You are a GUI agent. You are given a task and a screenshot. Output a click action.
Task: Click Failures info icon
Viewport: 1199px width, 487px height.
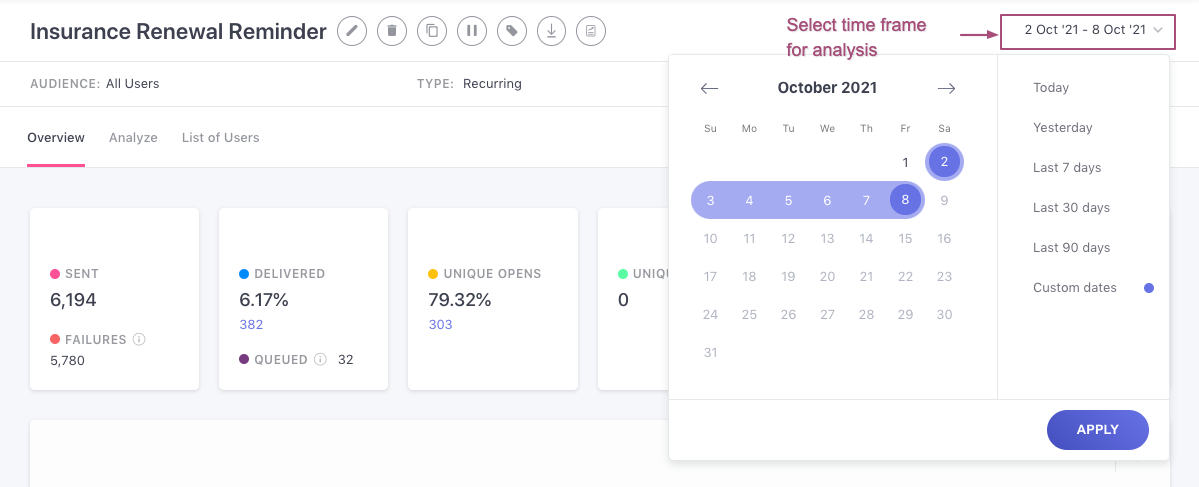pyautogui.click(x=139, y=339)
